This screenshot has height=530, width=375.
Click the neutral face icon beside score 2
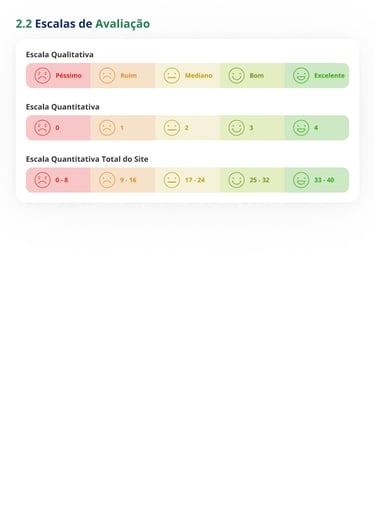point(172,128)
